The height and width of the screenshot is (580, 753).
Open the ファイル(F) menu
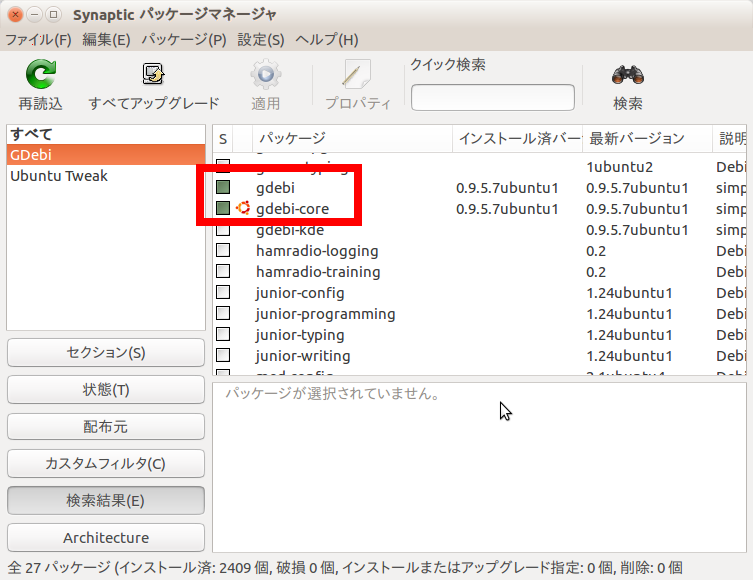[x=38, y=39]
